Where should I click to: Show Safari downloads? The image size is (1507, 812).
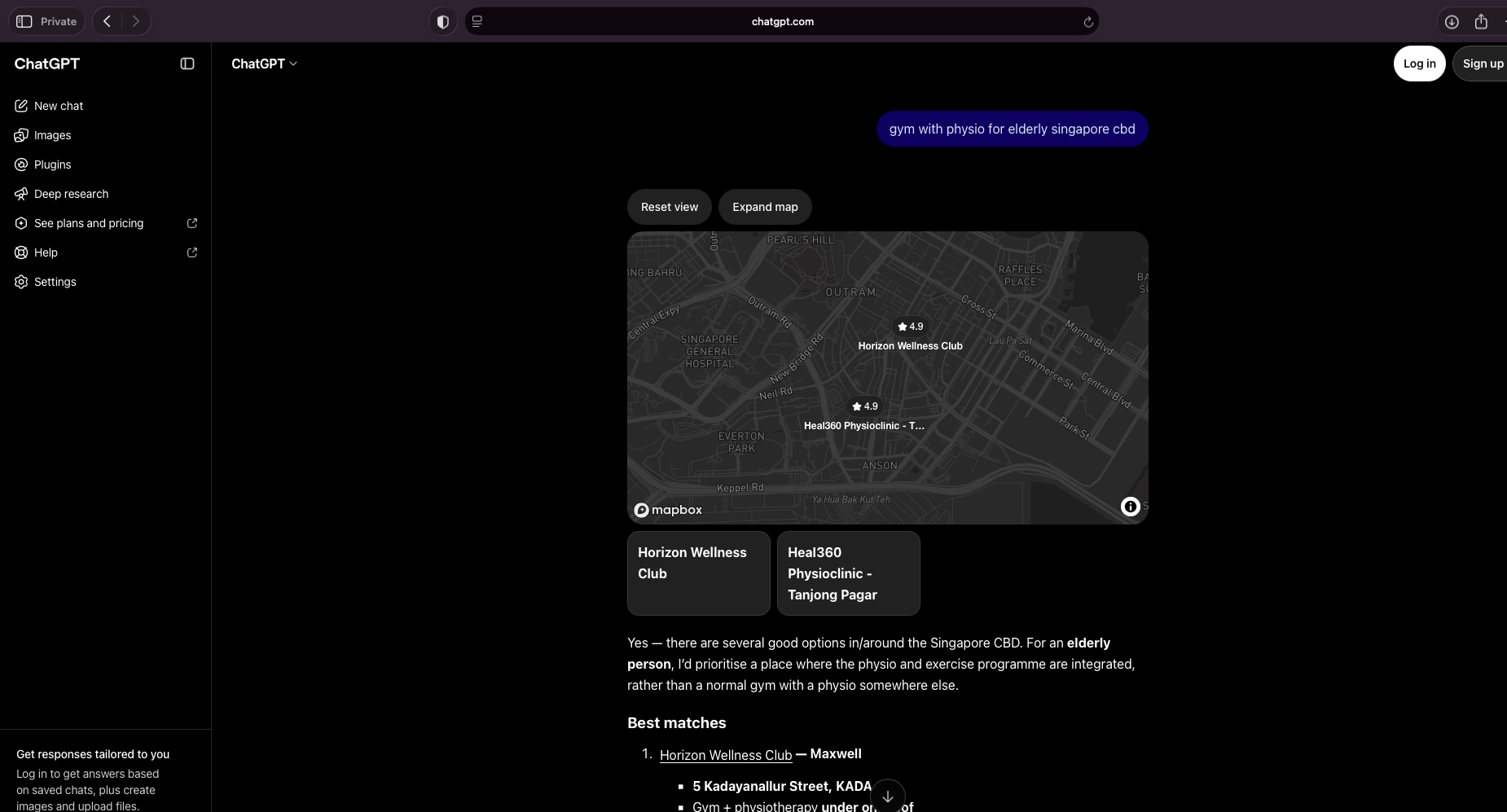click(1452, 22)
